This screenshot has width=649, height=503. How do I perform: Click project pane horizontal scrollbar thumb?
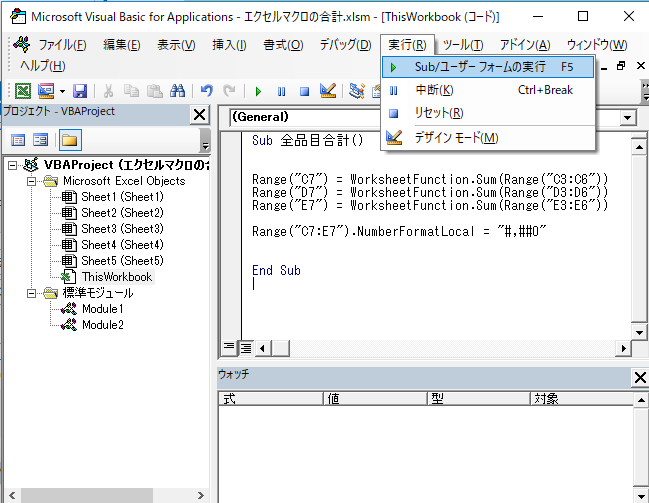tap(87, 496)
